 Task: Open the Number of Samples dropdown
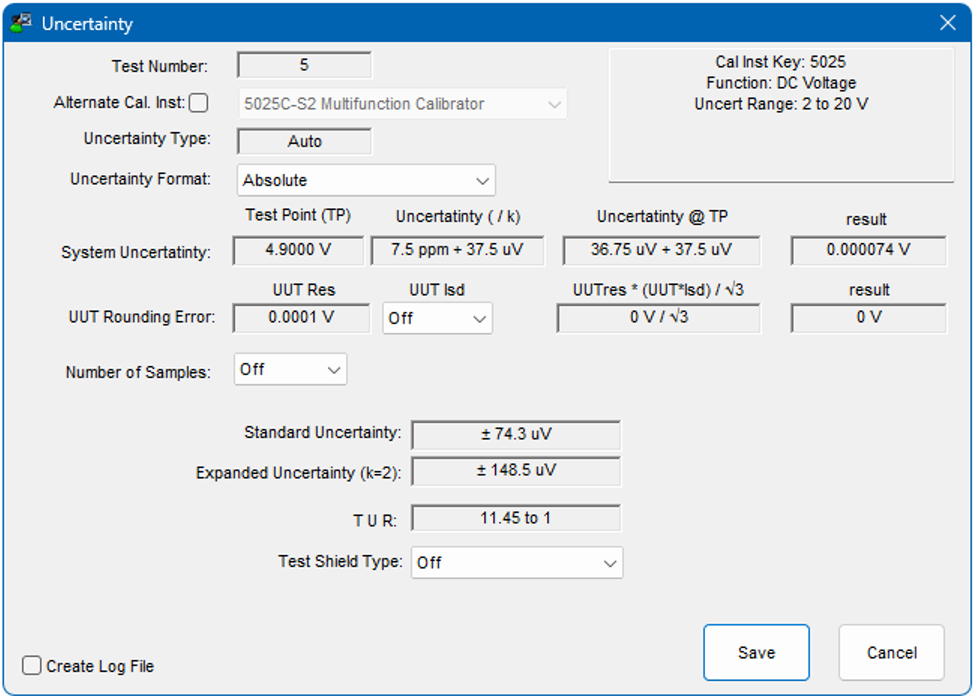click(290, 370)
